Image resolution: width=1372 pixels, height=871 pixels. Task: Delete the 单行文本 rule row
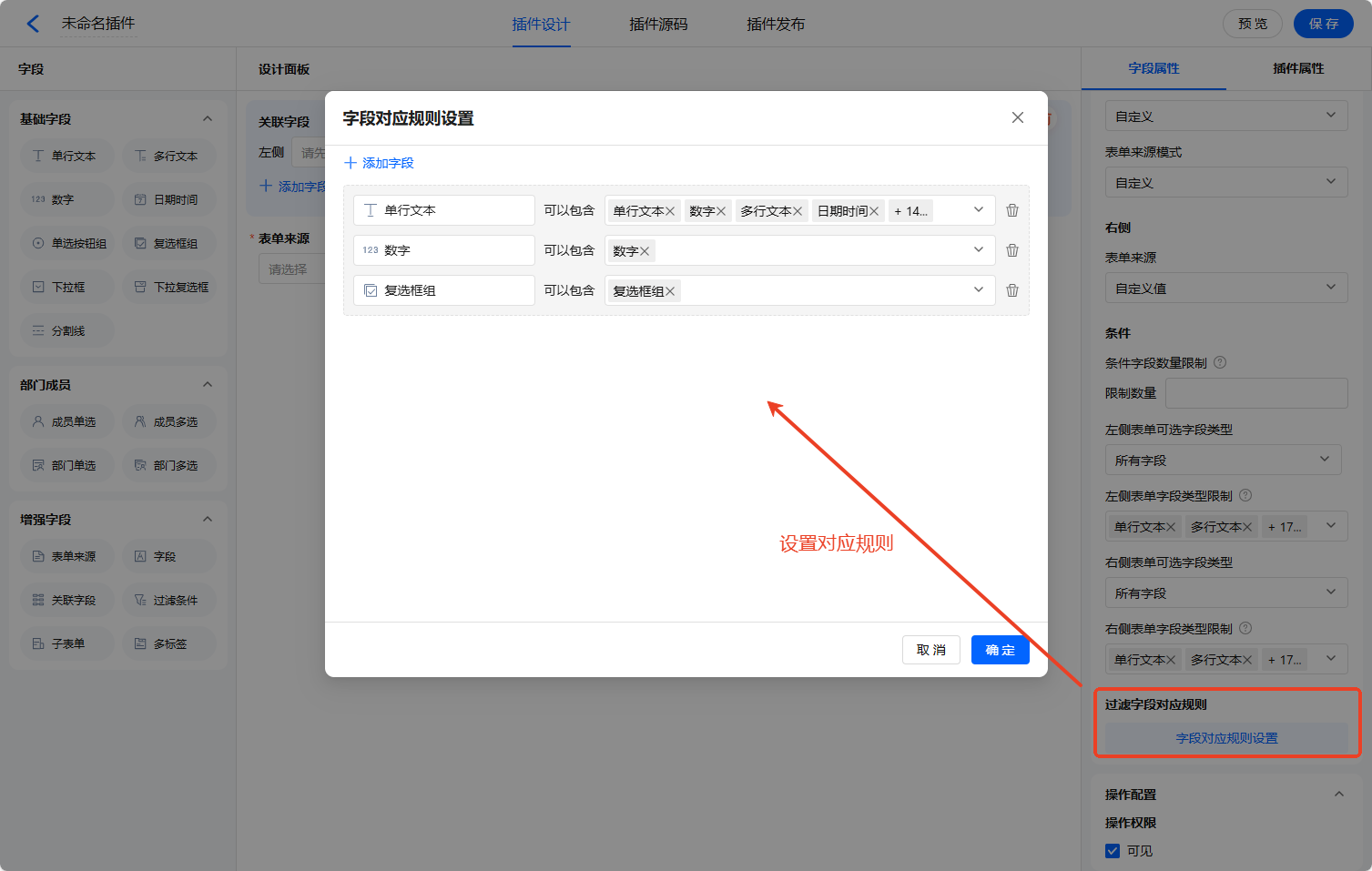pos(1011,210)
